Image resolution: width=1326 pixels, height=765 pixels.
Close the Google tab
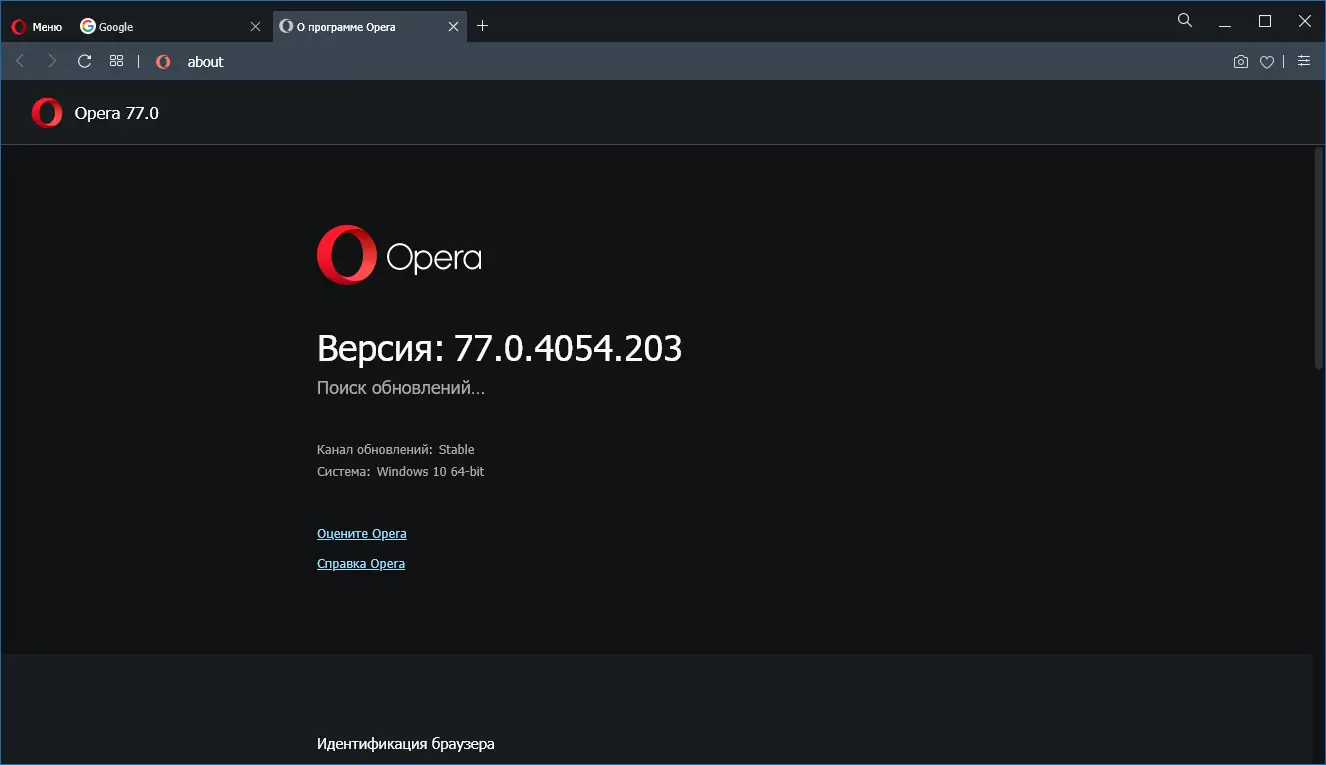click(255, 27)
